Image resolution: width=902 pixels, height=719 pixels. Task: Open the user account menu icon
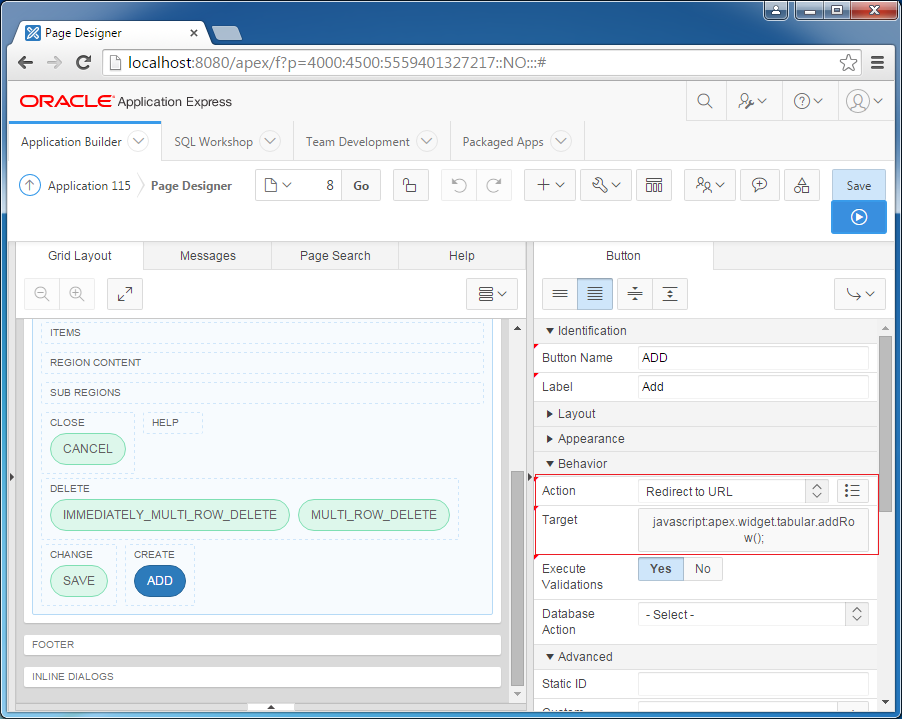click(864, 101)
